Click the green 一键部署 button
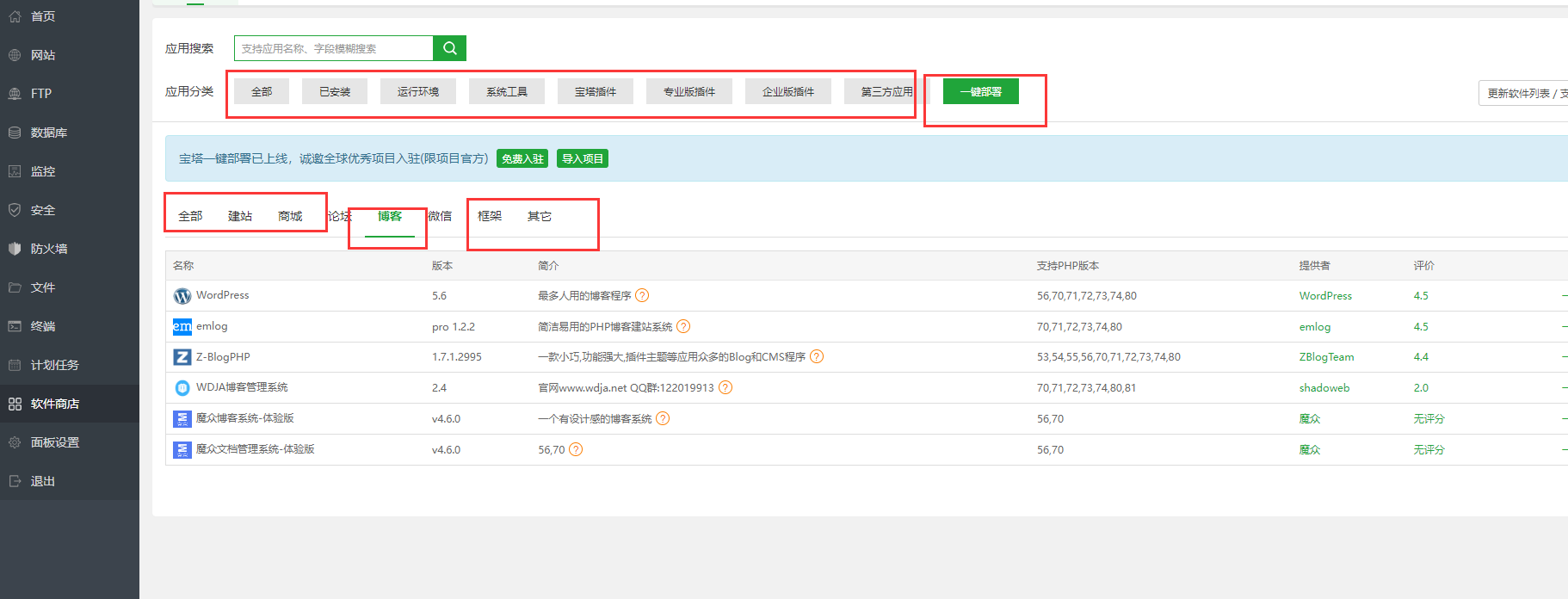Image resolution: width=1568 pixels, height=599 pixels. tap(981, 91)
